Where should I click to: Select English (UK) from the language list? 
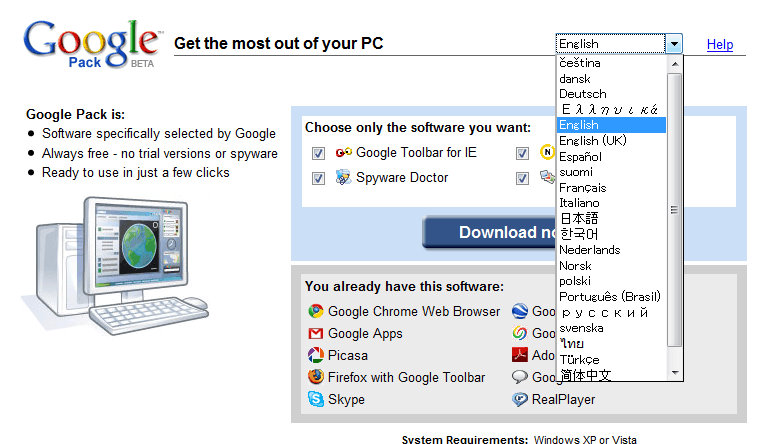pos(612,141)
